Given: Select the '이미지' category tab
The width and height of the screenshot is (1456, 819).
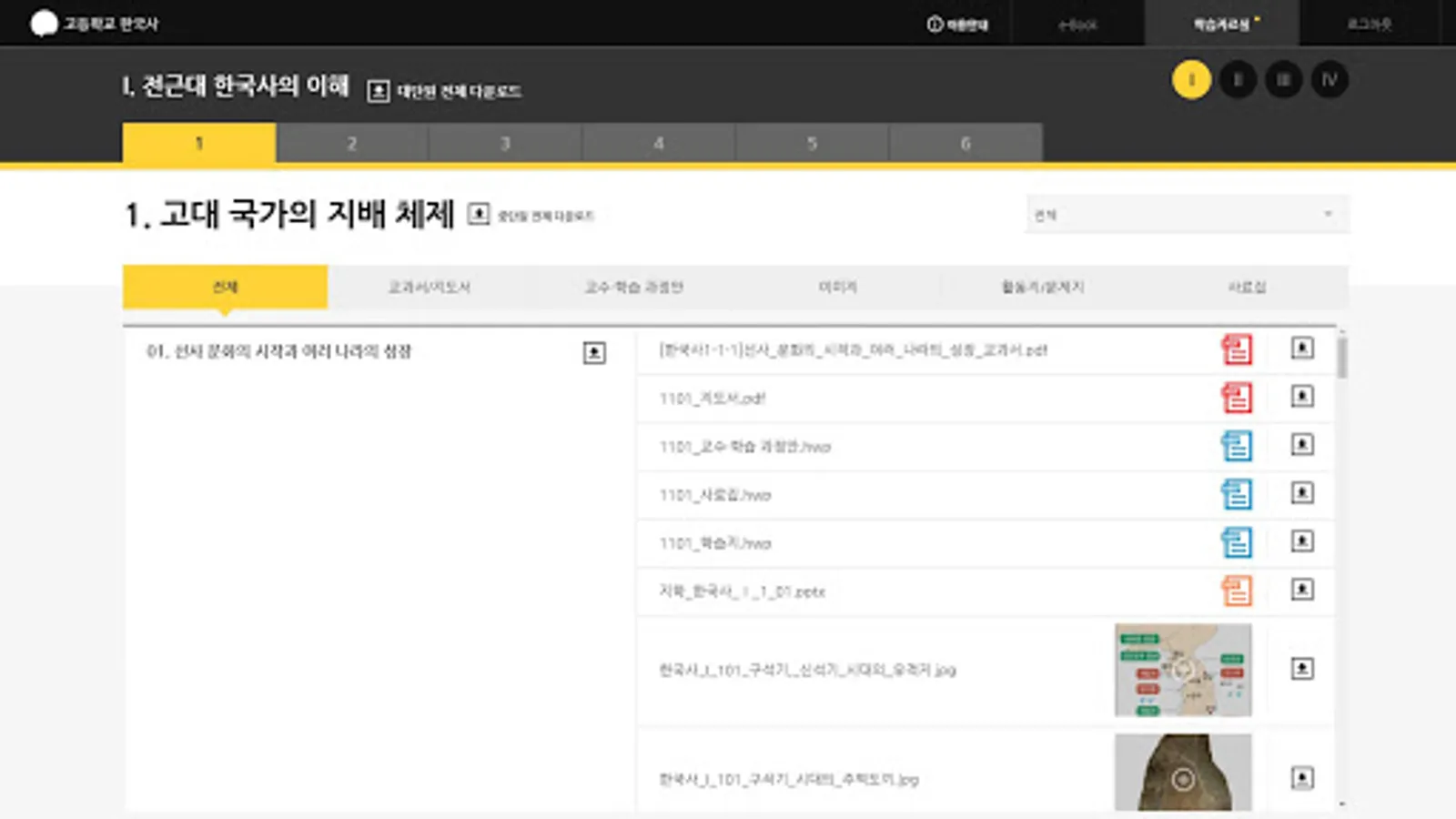Looking at the screenshot, I should [838, 287].
